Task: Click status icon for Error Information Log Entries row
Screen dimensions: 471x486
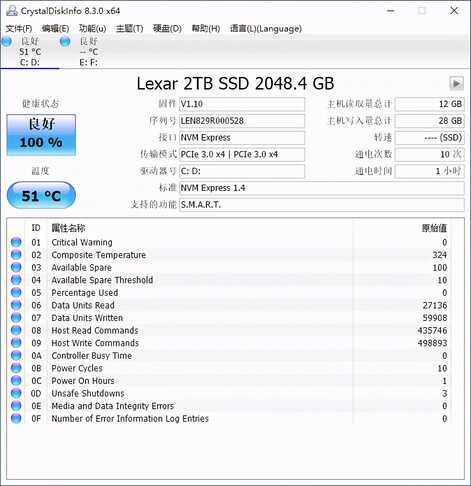Action: click(x=16, y=418)
